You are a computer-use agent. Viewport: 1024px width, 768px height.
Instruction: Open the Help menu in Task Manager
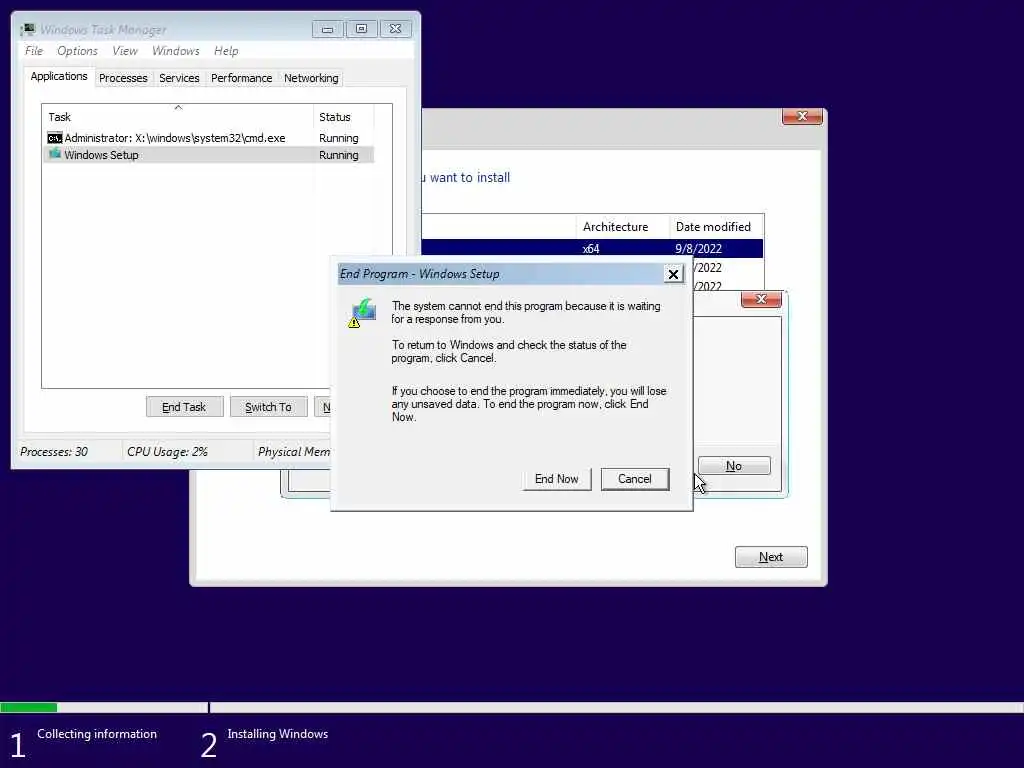[x=226, y=51]
